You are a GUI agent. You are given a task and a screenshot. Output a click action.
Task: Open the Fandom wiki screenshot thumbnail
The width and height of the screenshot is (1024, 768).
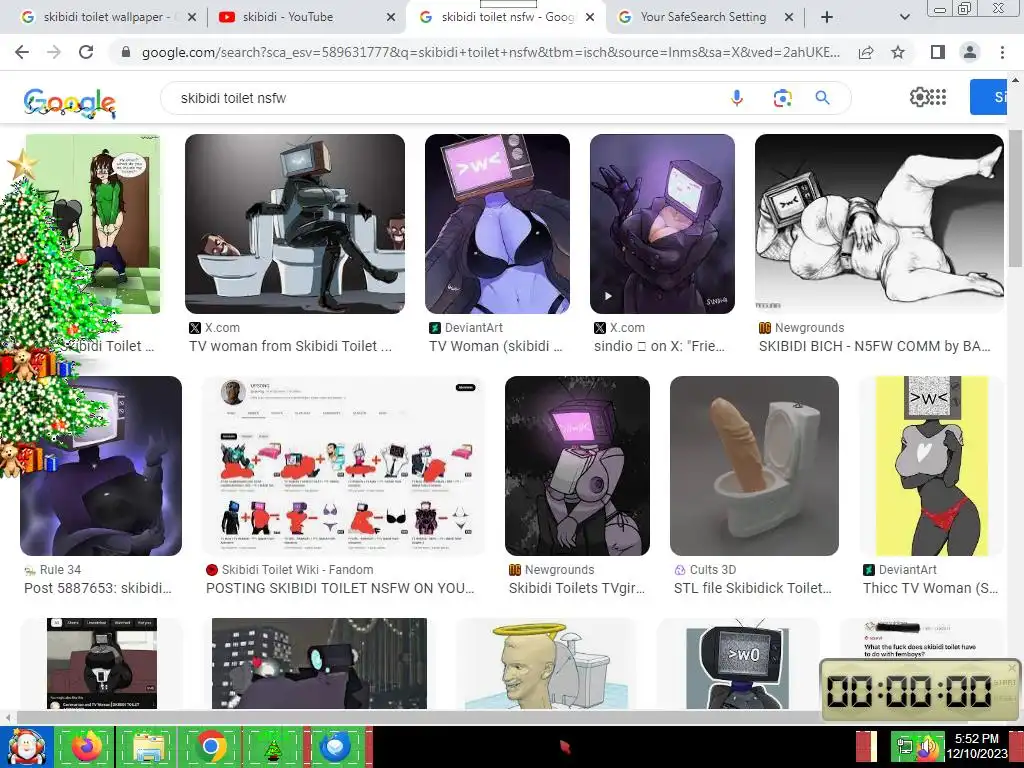(344, 466)
